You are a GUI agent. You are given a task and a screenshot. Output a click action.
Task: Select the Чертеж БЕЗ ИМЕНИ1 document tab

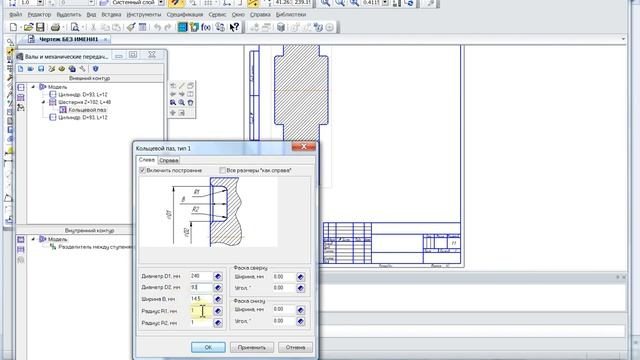(x=68, y=39)
